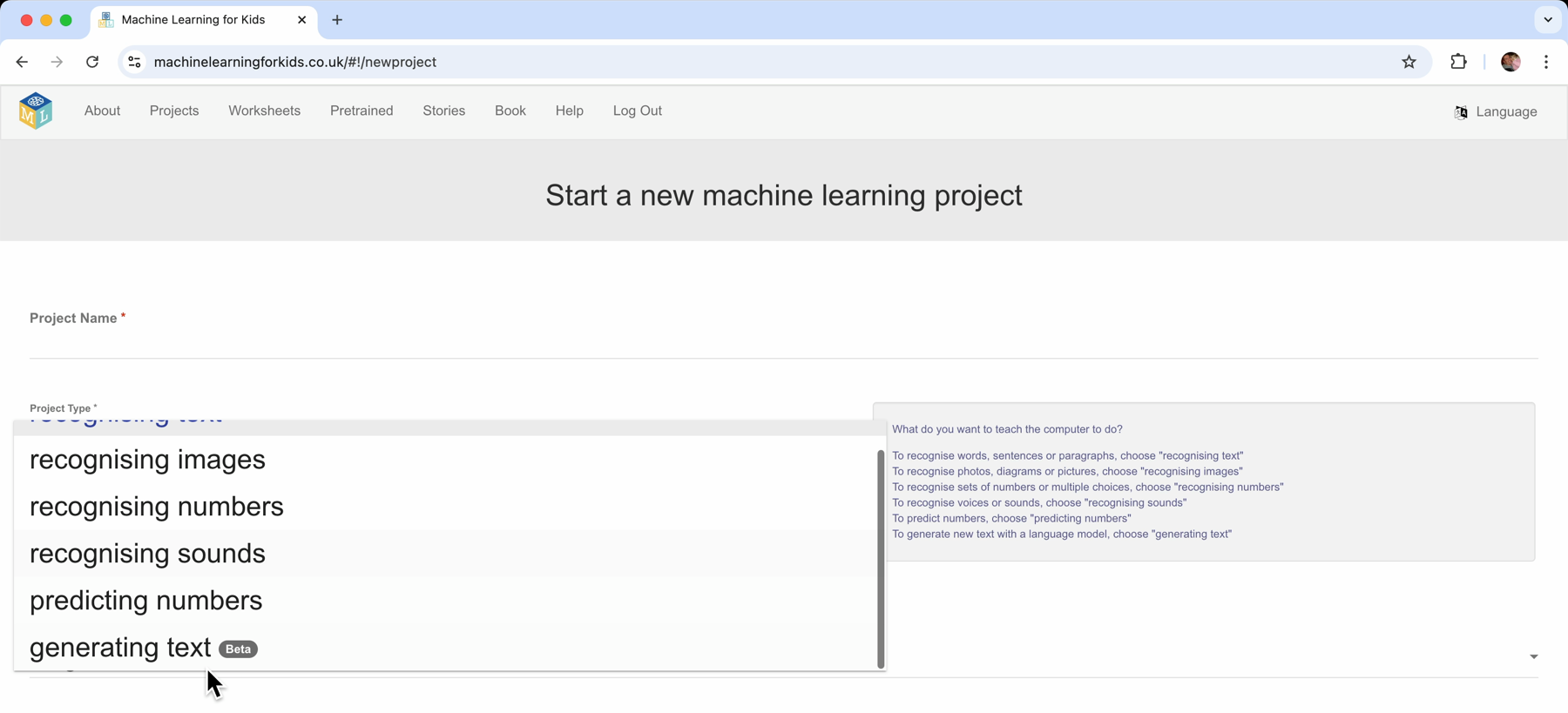Go back to previous page
Image resolution: width=1568 pixels, height=713 pixels.
22,62
